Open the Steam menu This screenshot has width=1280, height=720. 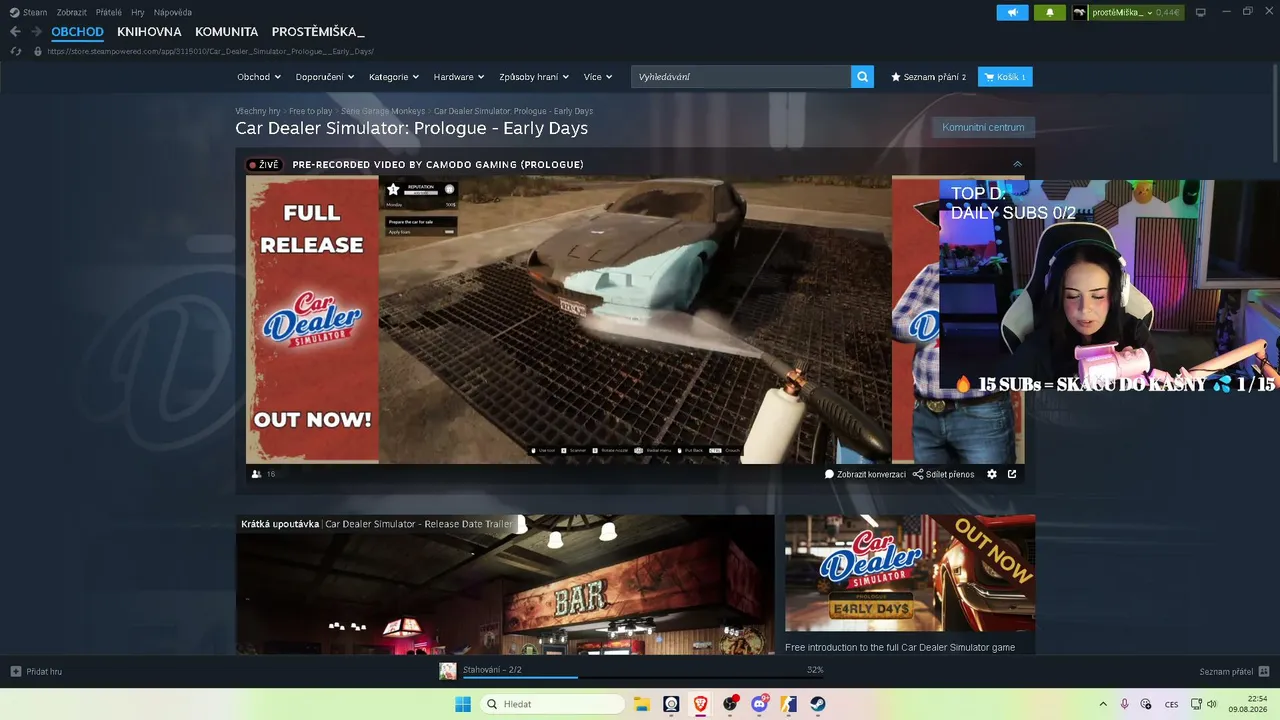pos(35,12)
